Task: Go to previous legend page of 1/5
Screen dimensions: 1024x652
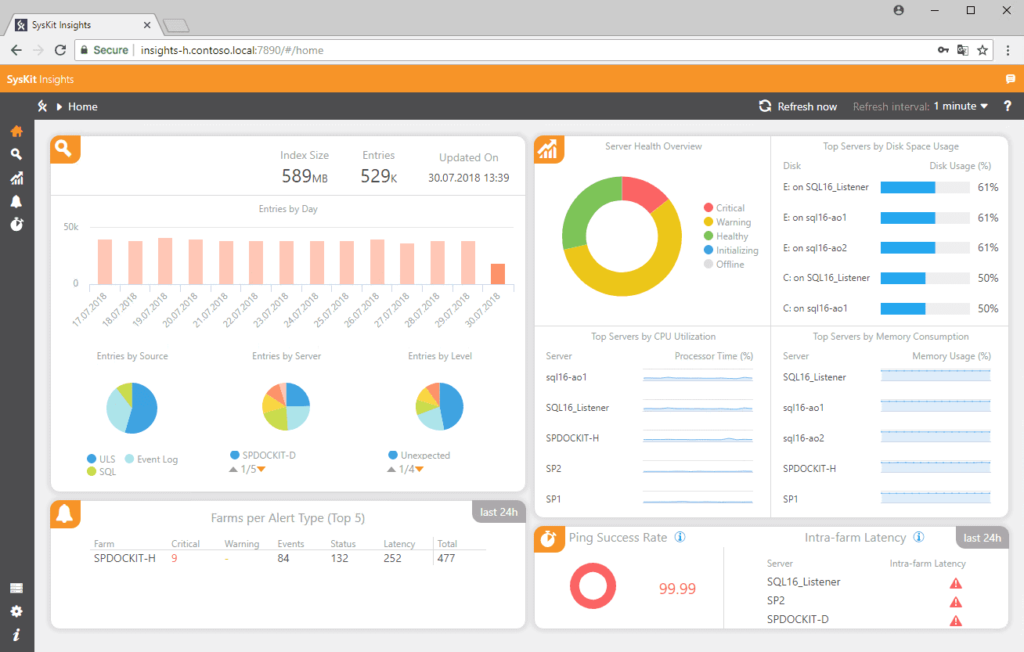Action: pos(233,470)
